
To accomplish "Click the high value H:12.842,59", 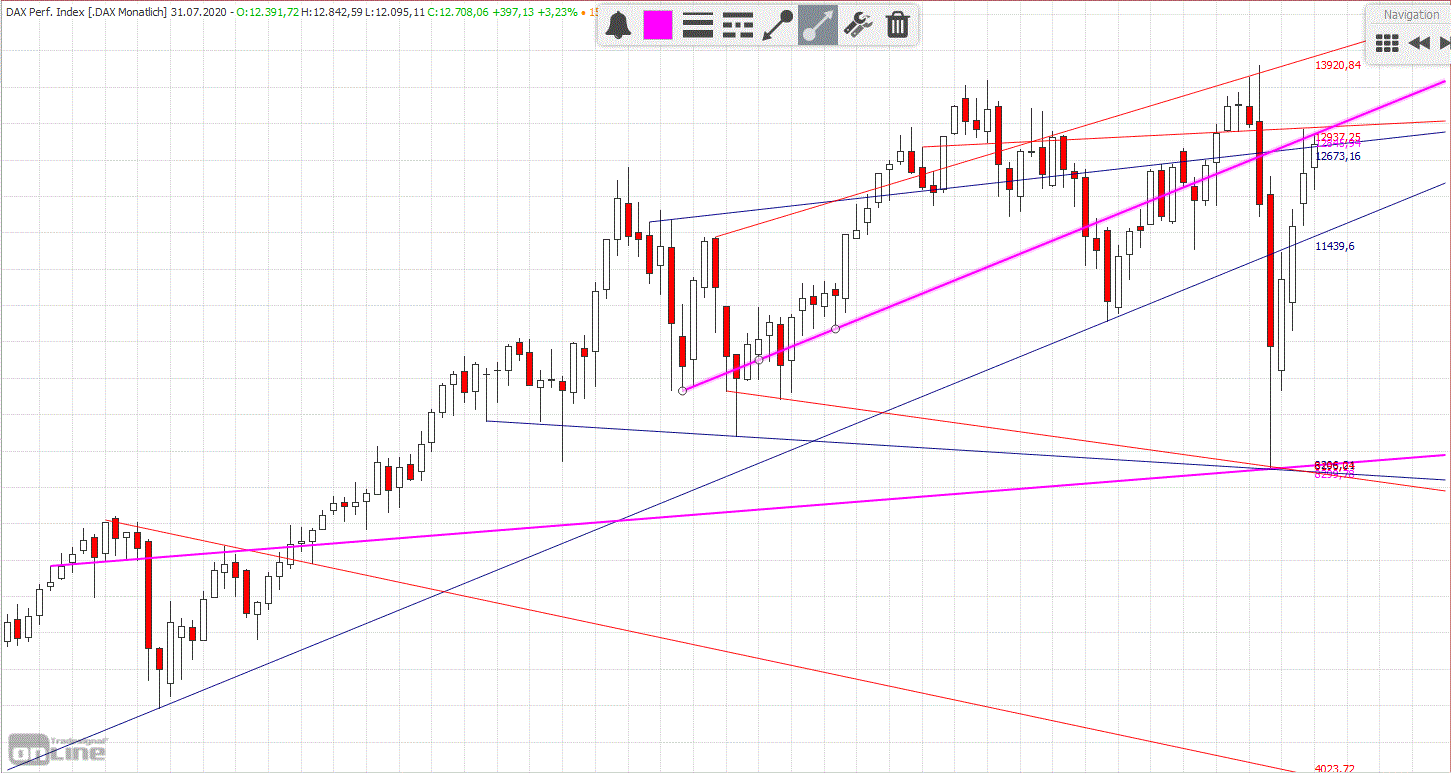I will tap(333, 12).
